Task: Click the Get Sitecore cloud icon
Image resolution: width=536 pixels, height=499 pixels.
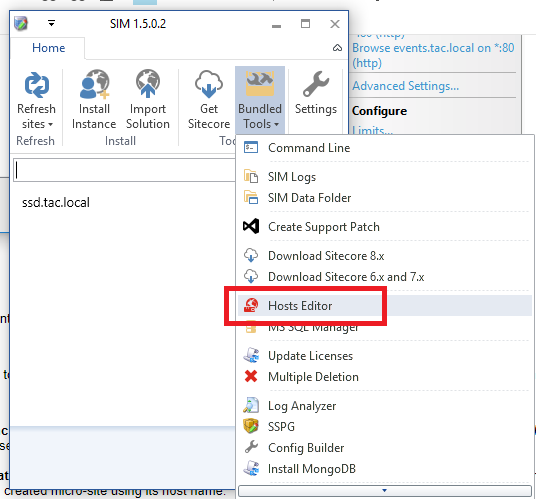Action: 209,84
